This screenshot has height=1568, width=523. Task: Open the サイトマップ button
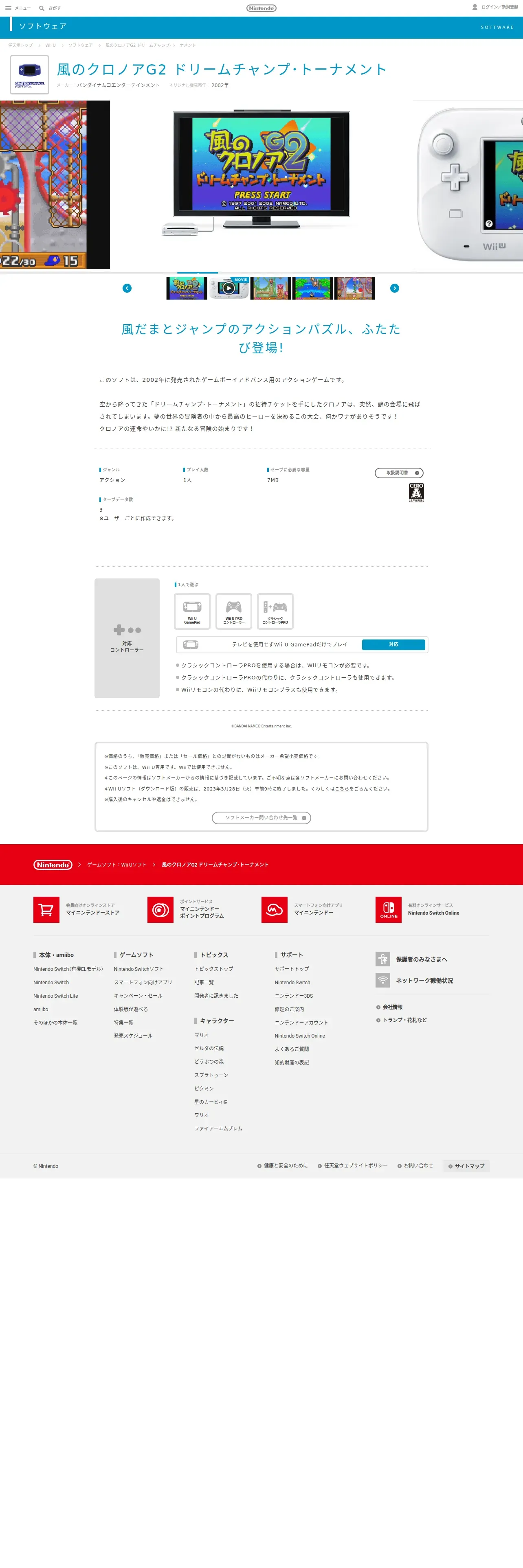pos(466,1166)
